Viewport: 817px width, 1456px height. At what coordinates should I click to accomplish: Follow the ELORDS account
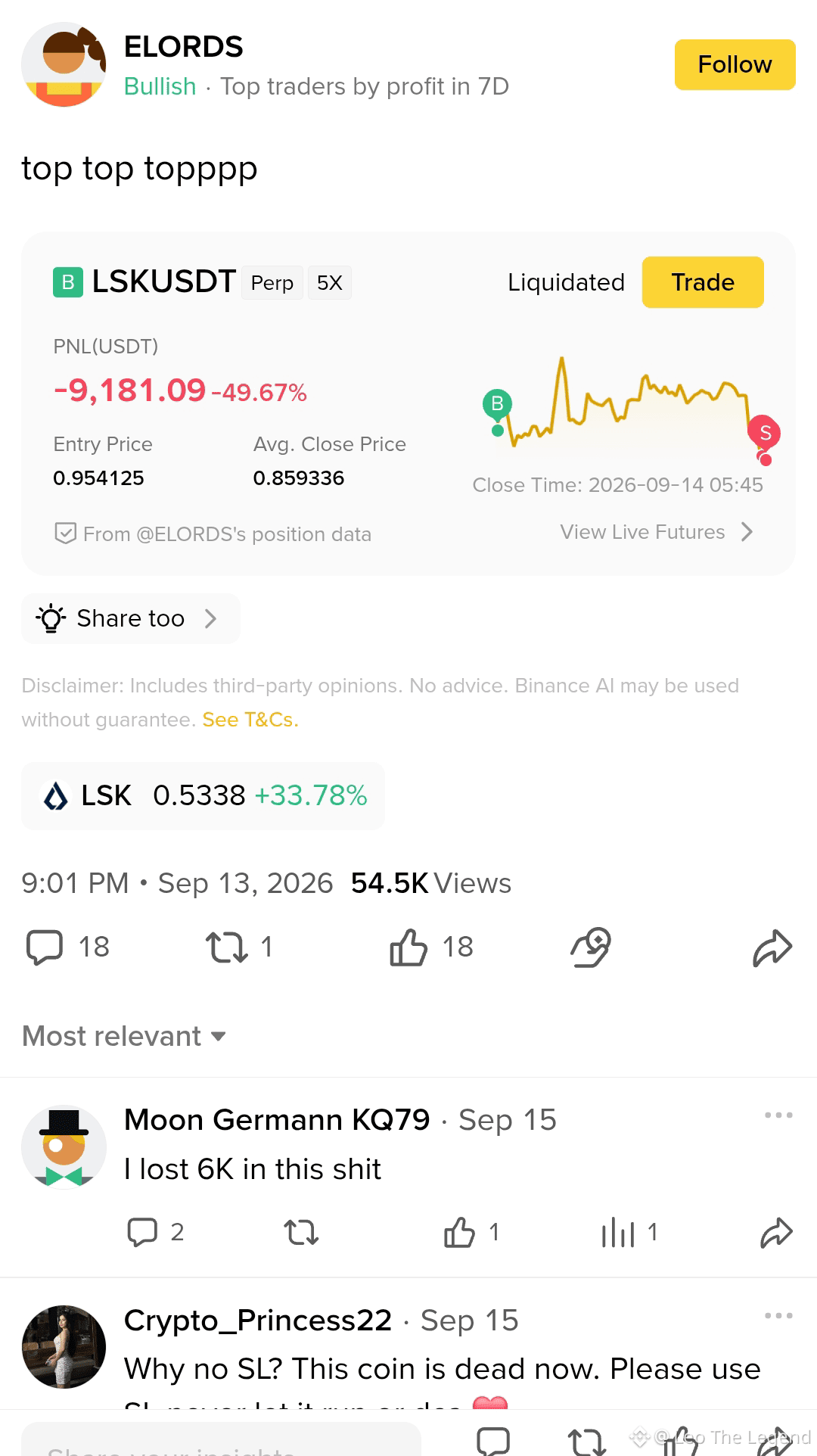tap(735, 64)
